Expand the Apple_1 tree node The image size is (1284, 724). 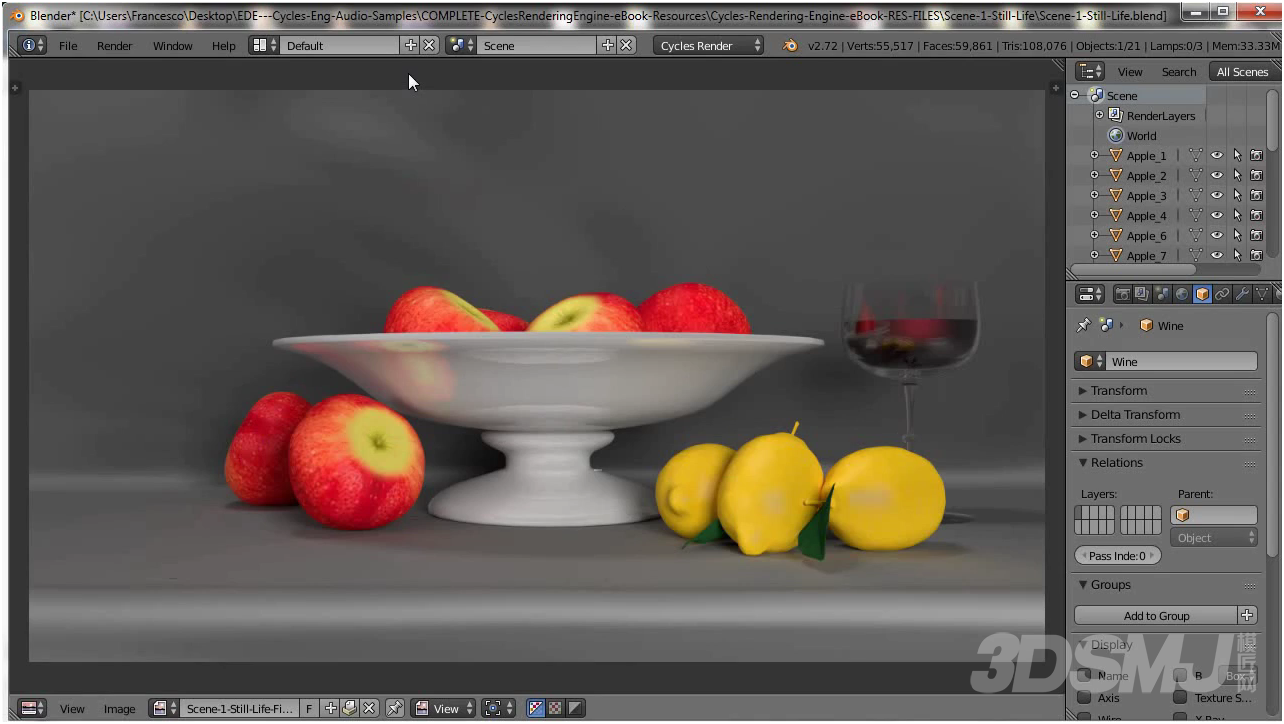tap(1094, 155)
